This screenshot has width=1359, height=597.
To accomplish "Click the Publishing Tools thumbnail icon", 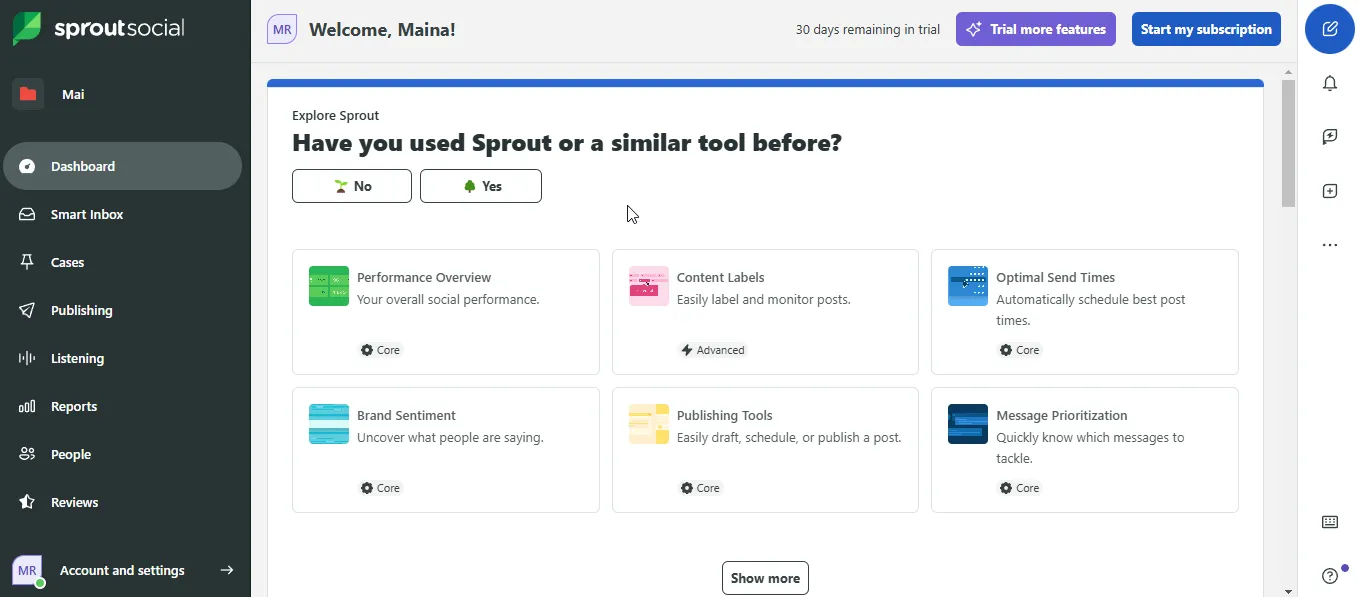I will (649, 424).
